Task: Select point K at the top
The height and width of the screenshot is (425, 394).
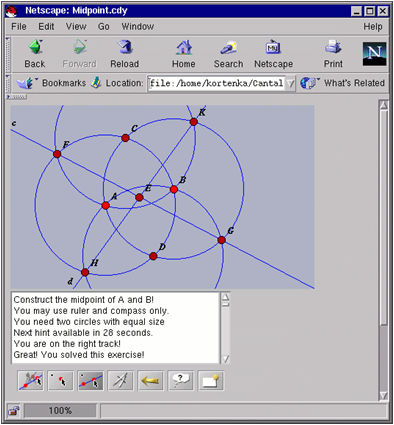Action: (x=194, y=122)
